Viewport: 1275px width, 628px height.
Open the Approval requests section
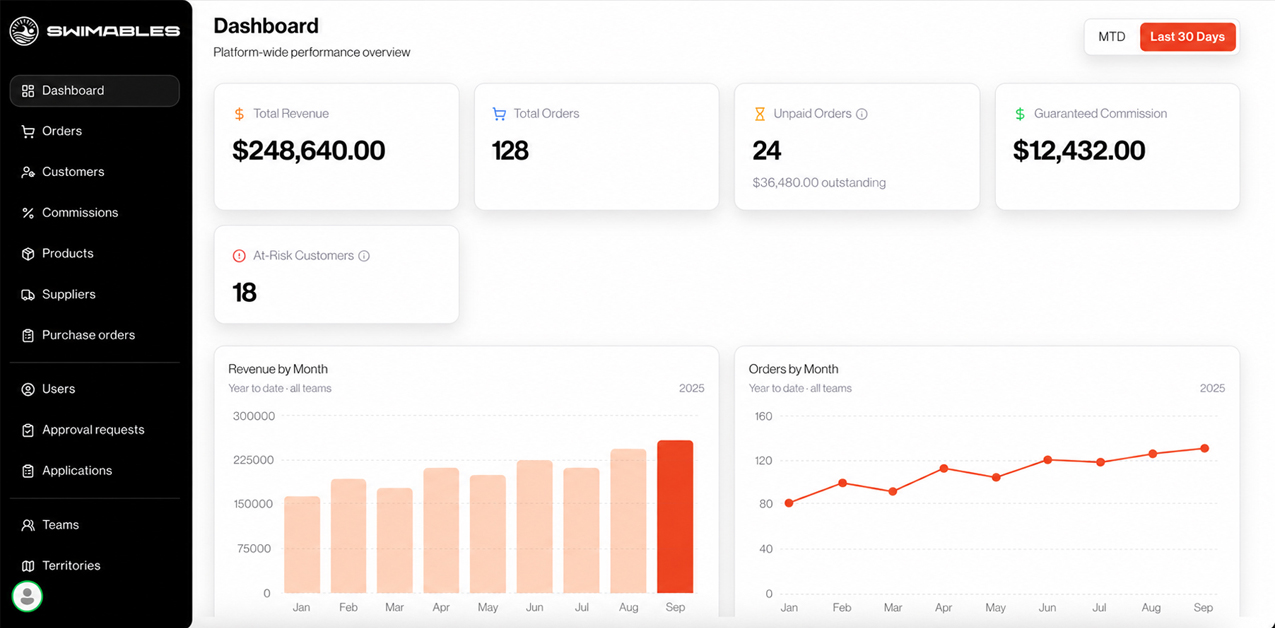tap(95, 430)
